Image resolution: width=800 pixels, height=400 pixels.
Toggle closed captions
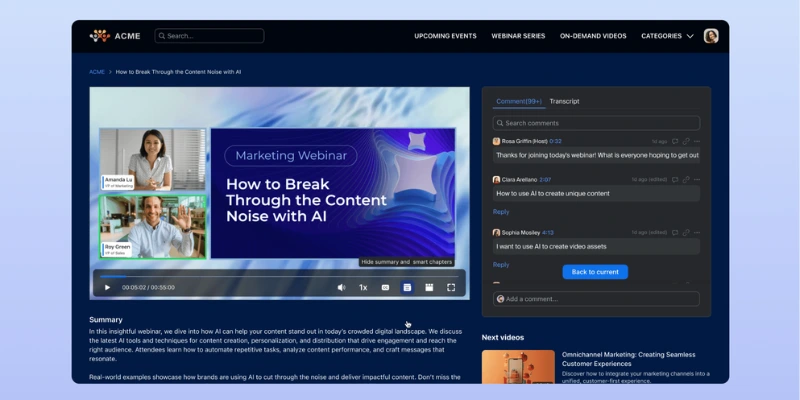[x=385, y=287]
